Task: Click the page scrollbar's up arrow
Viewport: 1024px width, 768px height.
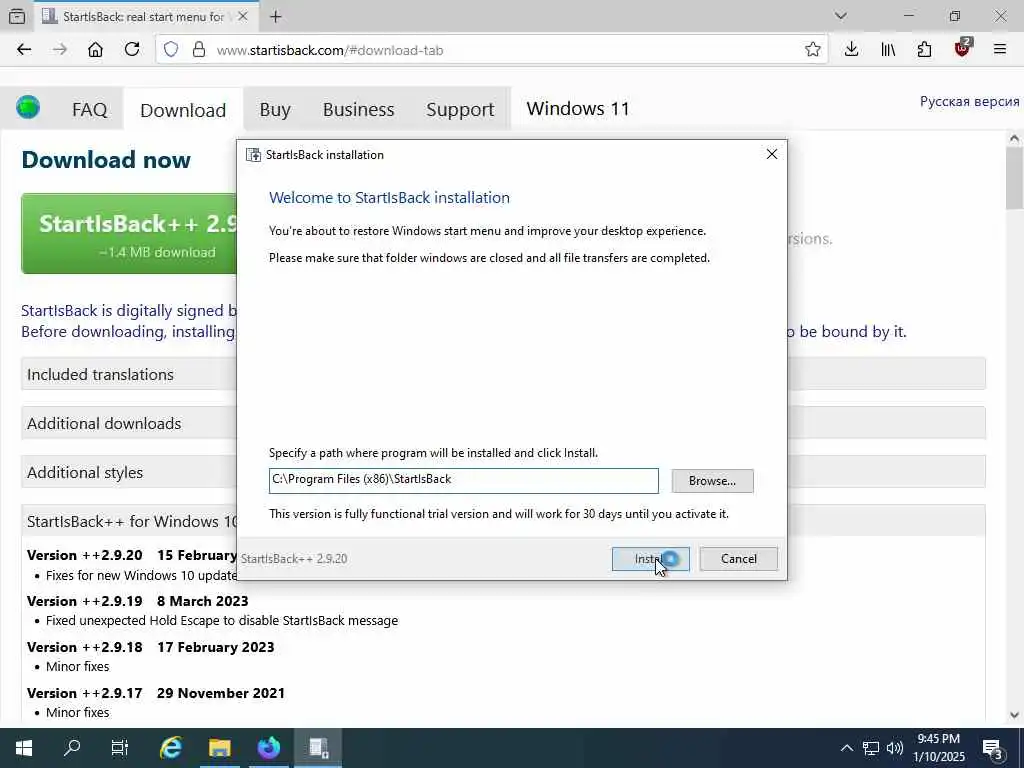Action: pos(1014,138)
